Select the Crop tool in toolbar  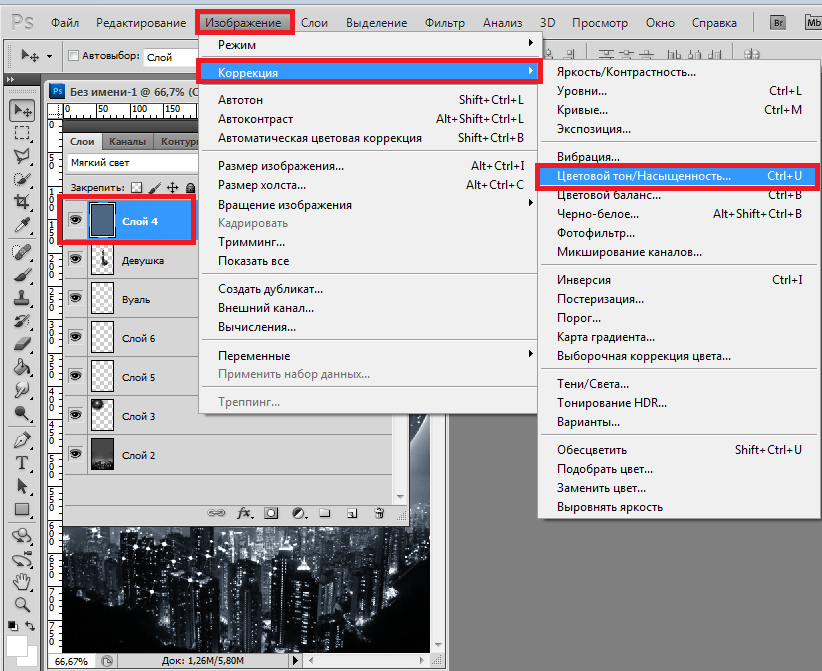tap(22, 202)
